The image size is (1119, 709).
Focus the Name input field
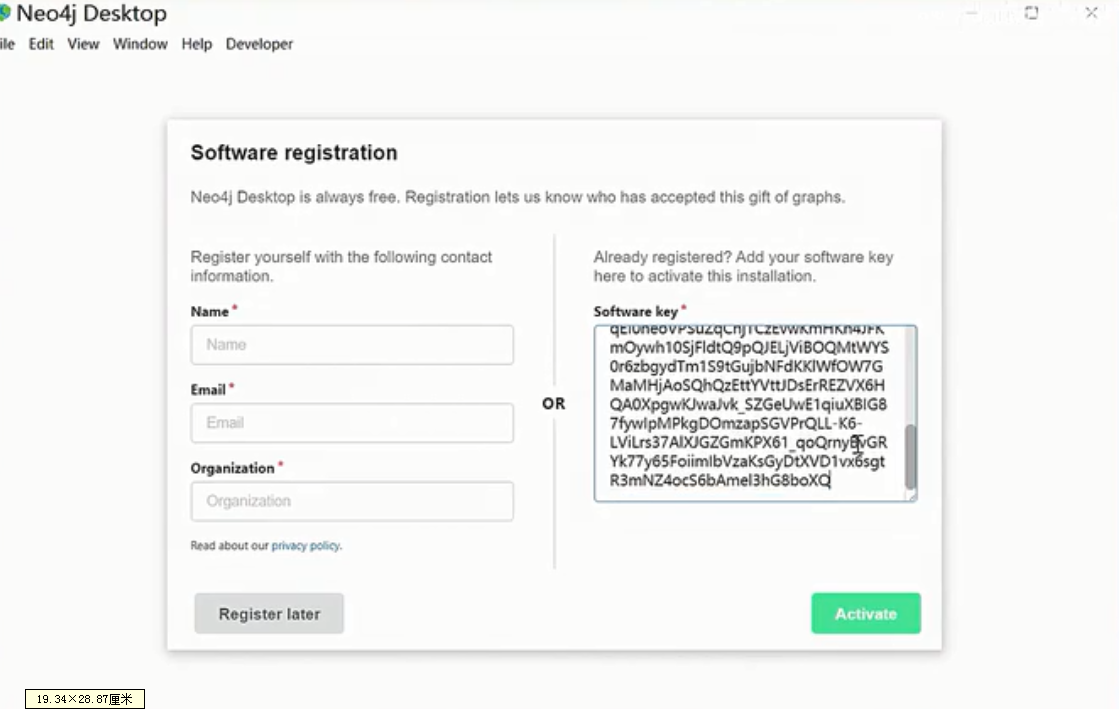click(352, 345)
